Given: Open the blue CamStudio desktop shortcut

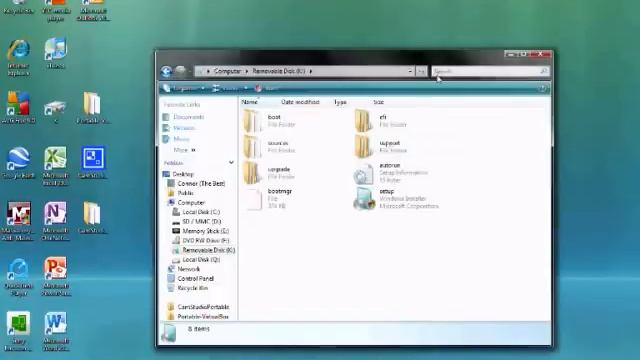Looking at the screenshot, I should click(x=93, y=162).
